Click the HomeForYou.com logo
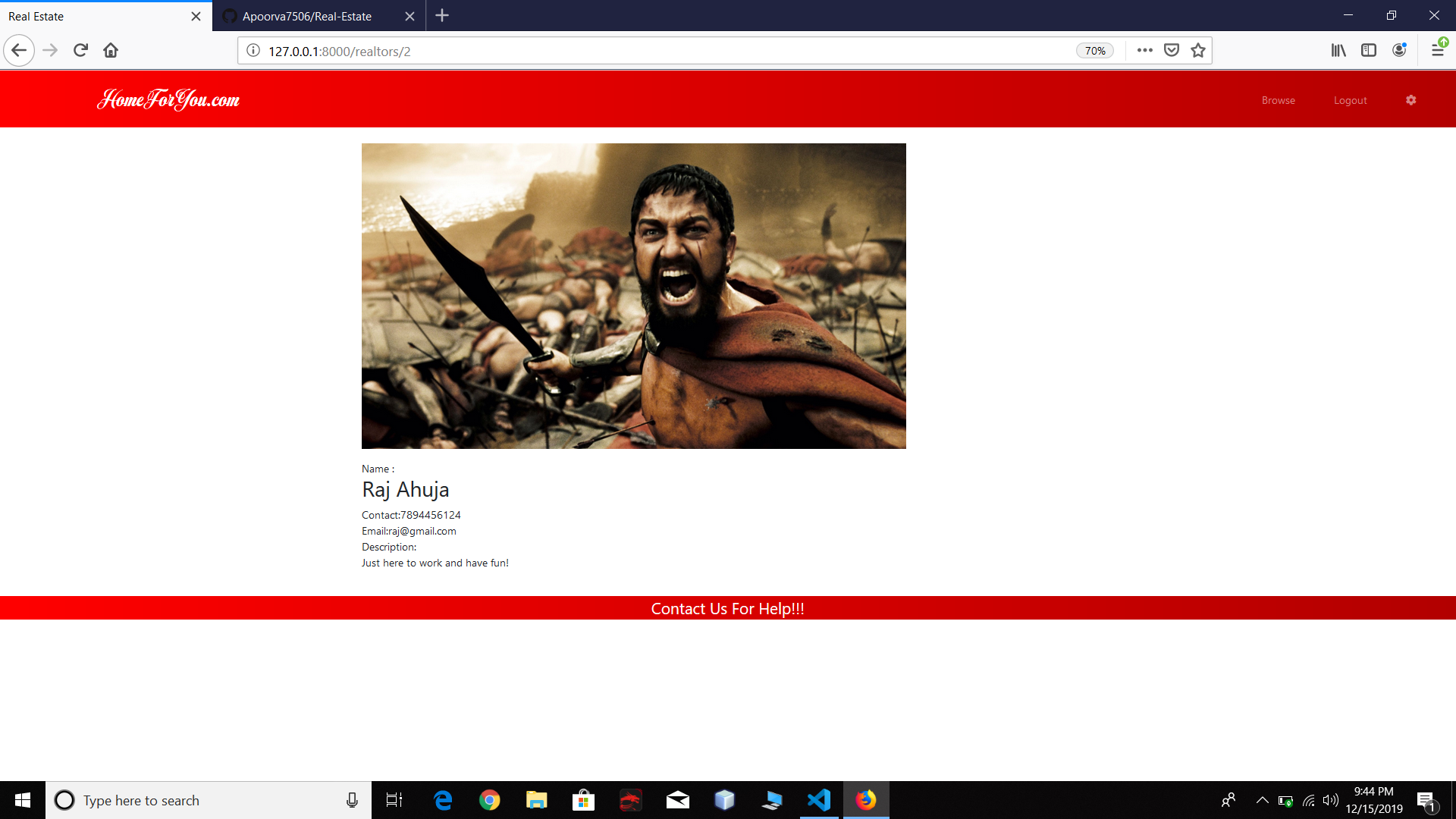 168,99
